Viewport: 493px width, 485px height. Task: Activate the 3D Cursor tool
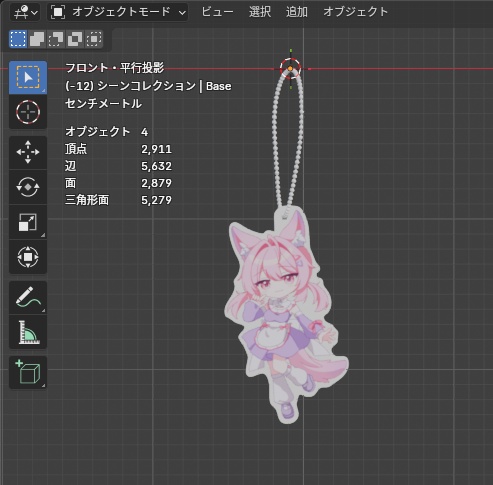(28, 112)
